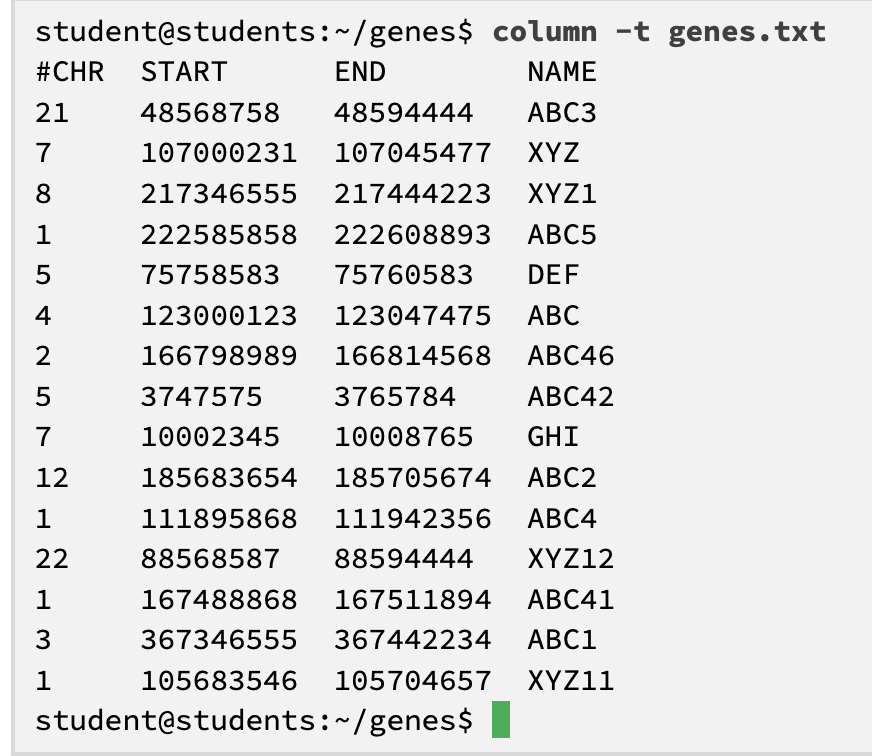Click end value 3765784
Screen dimensions: 872x756
[x=395, y=397]
